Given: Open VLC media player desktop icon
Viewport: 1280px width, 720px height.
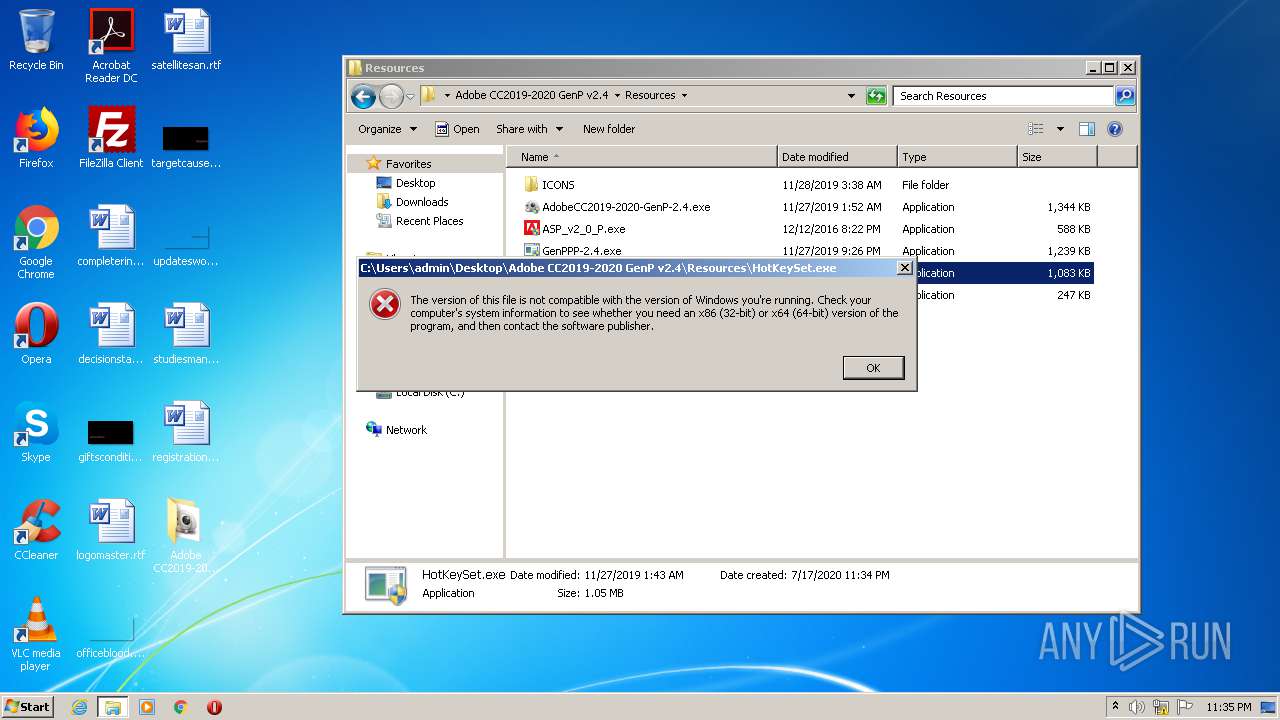Looking at the screenshot, I should point(36,634).
